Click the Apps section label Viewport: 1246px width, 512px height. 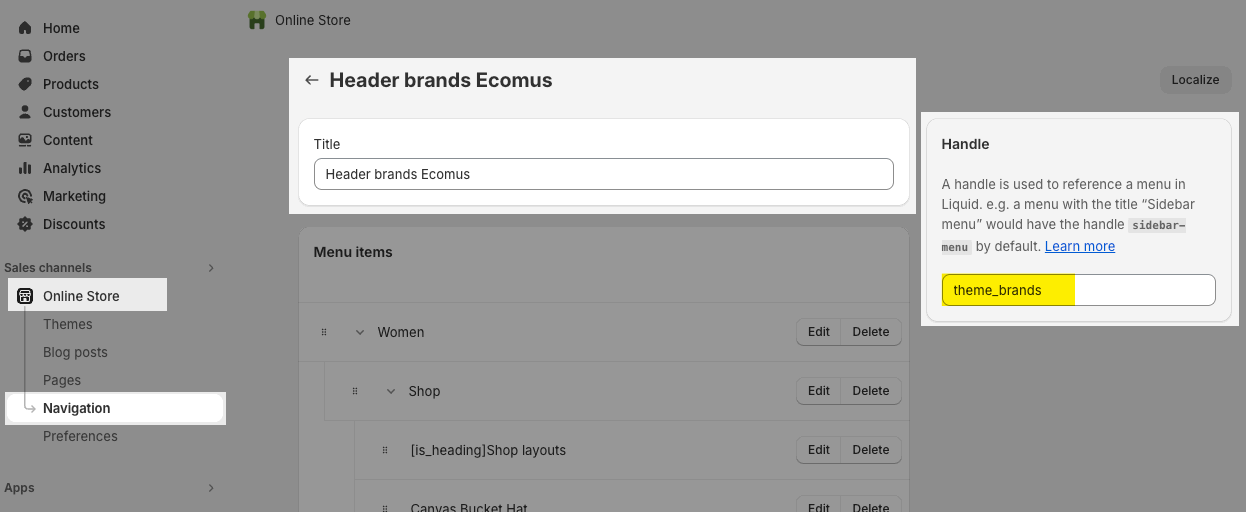tap(19, 488)
